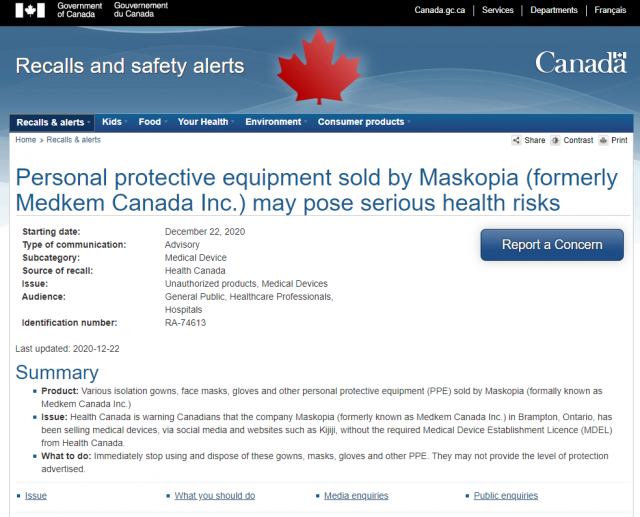The image size is (640, 517).
Task: Jump to What you should do
Action: (215, 496)
